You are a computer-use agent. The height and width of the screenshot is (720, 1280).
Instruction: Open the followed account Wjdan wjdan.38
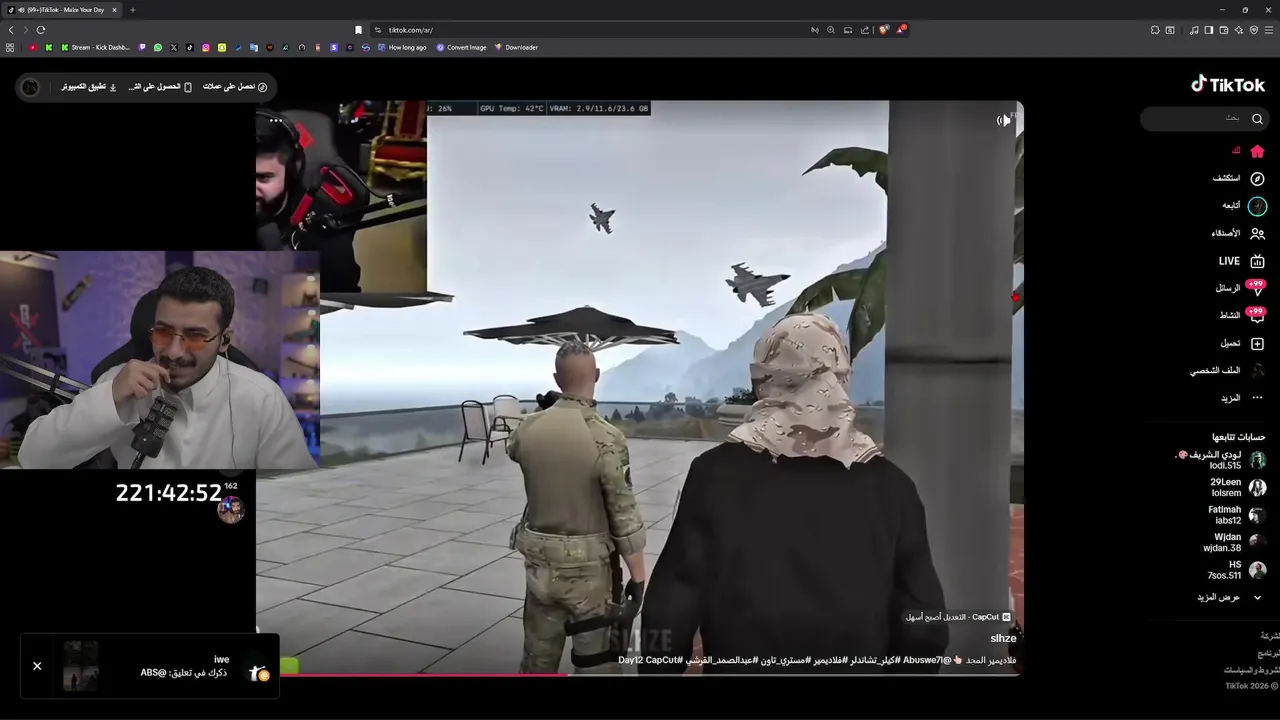click(x=1236, y=542)
